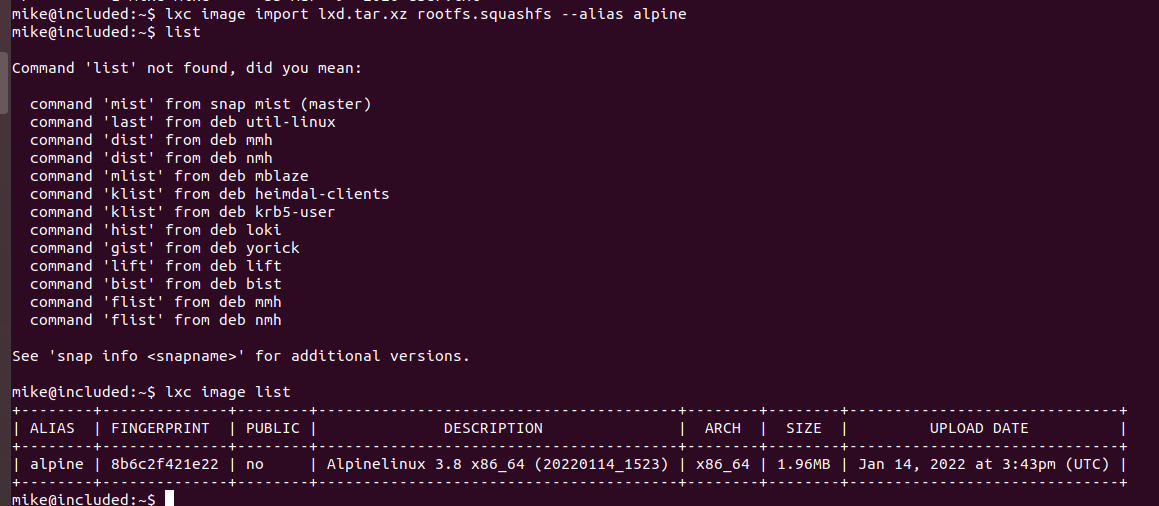Click the DESCRIPTION column header

tap(493, 428)
